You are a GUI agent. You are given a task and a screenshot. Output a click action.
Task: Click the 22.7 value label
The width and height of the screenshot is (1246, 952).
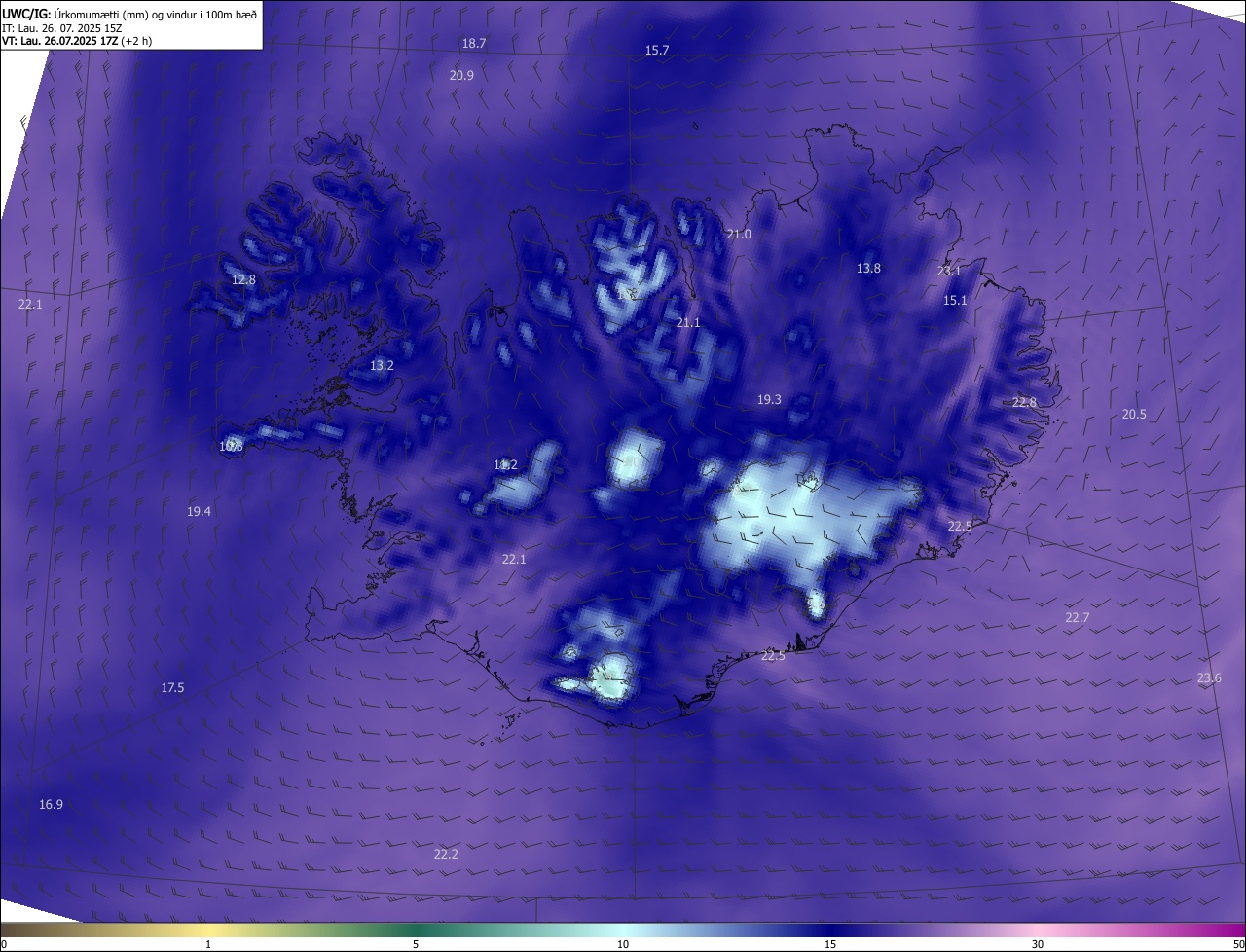1077,617
